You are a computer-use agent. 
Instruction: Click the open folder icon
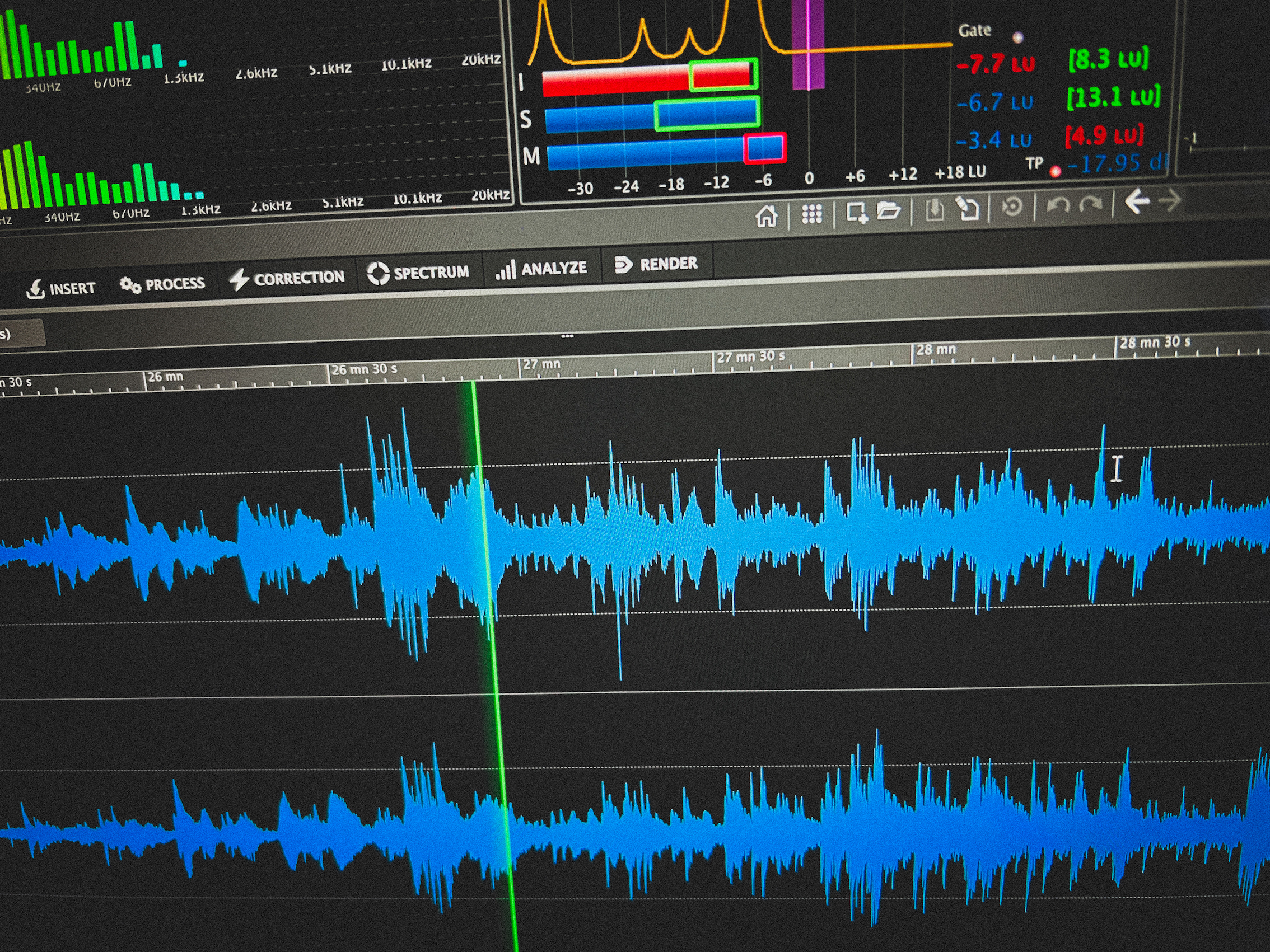[889, 211]
